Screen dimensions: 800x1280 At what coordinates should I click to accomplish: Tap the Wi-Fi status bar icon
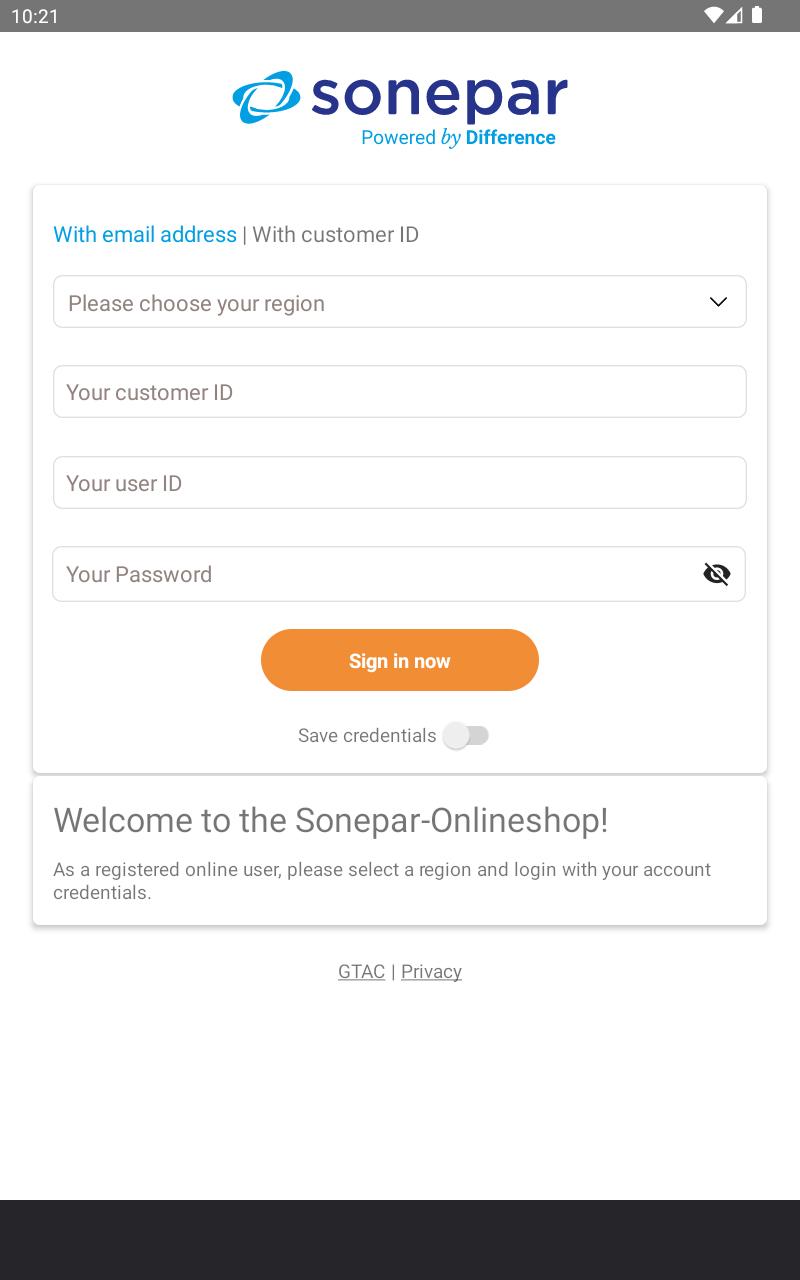click(713, 15)
